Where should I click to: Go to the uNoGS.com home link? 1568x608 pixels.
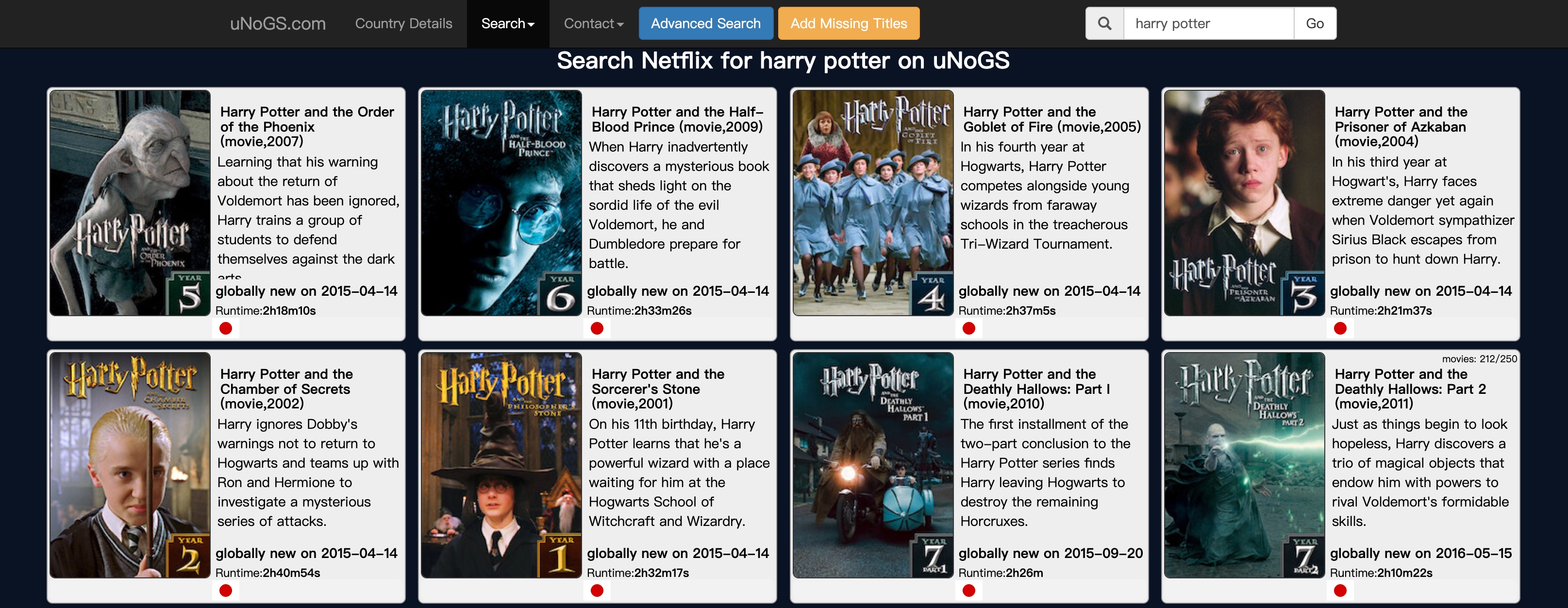tap(278, 24)
